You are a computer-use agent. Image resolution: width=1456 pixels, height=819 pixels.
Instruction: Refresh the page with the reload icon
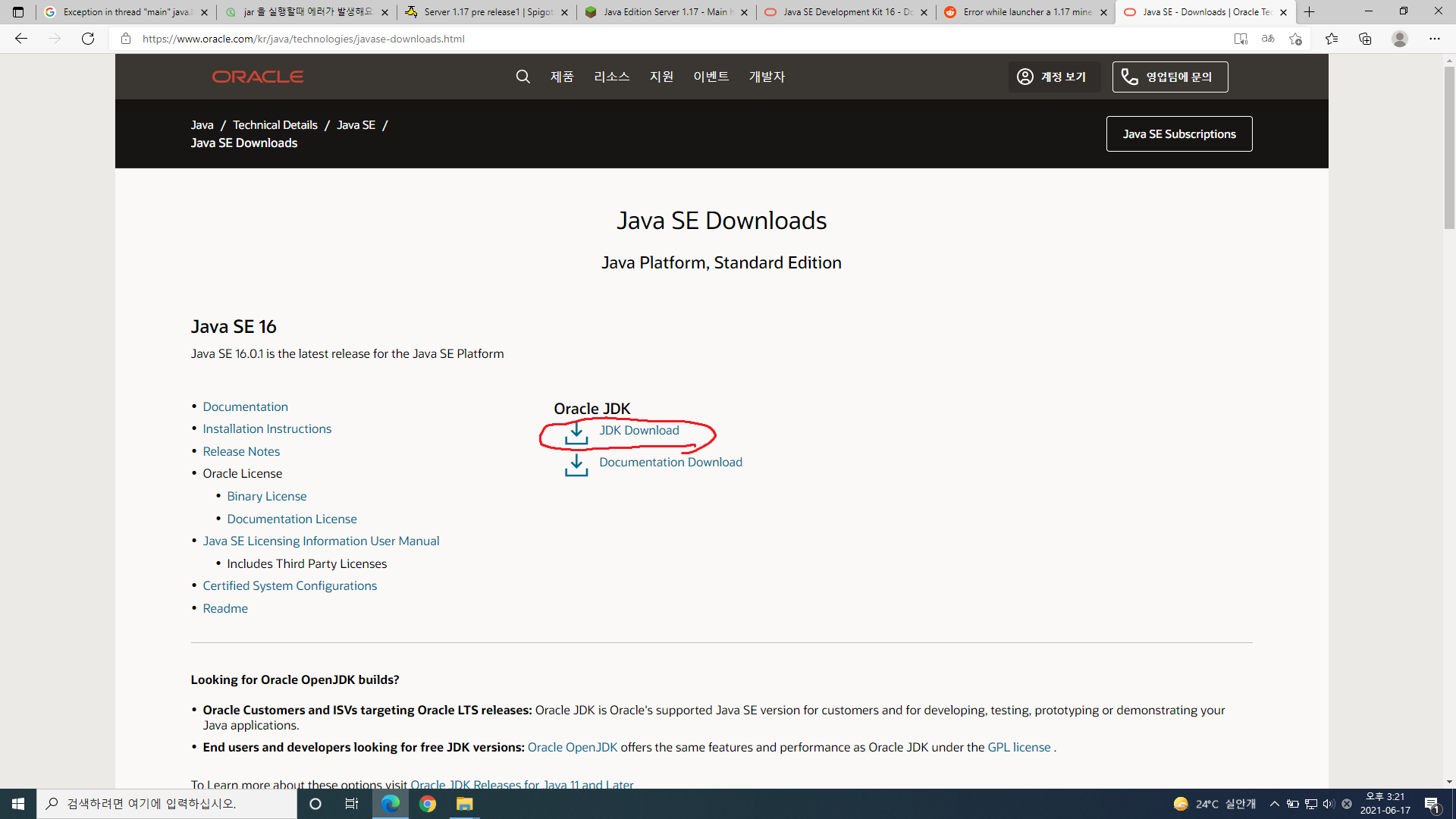tap(88, 39)
